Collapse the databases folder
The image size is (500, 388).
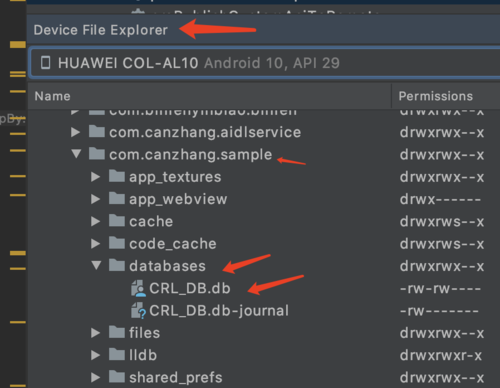click(96, 265)
